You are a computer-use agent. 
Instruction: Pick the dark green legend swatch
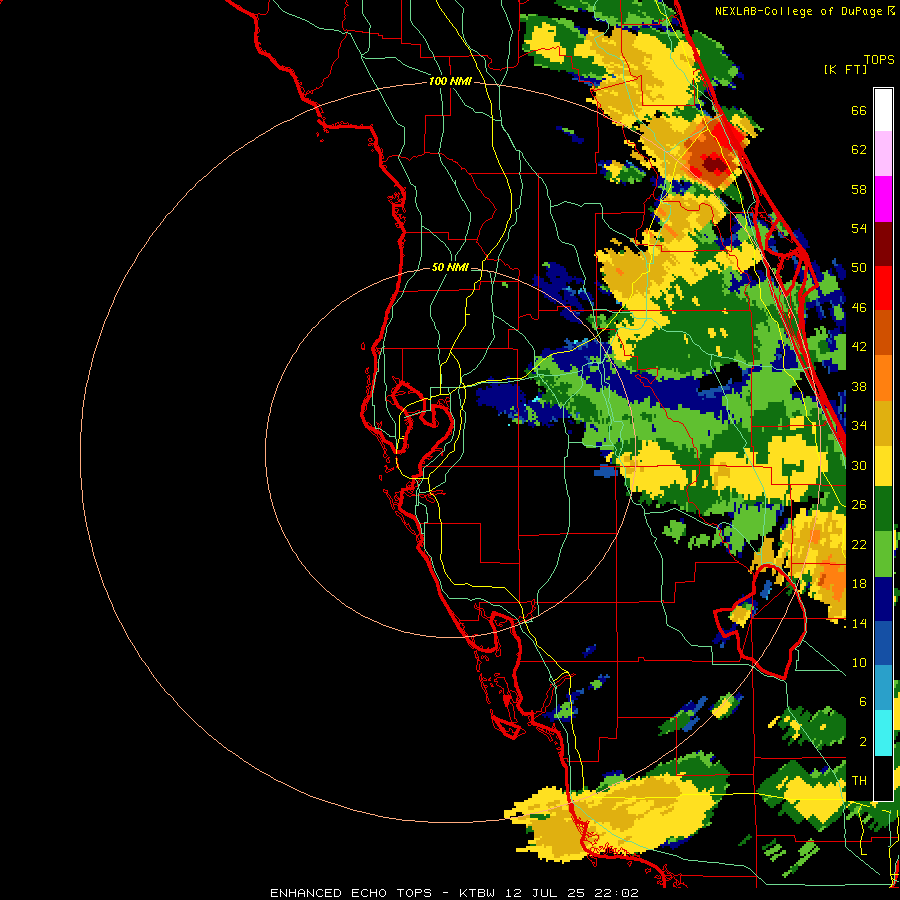tap(883, 509)
